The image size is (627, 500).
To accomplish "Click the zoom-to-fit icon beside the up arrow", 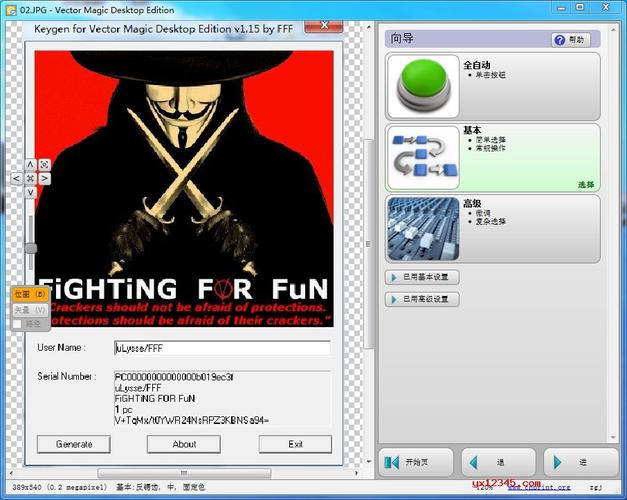I will pos(44,164).
